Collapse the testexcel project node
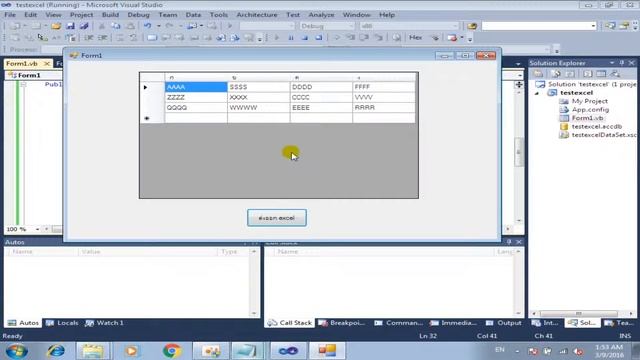This screenshot has width=640, height=360. (537, 93)
